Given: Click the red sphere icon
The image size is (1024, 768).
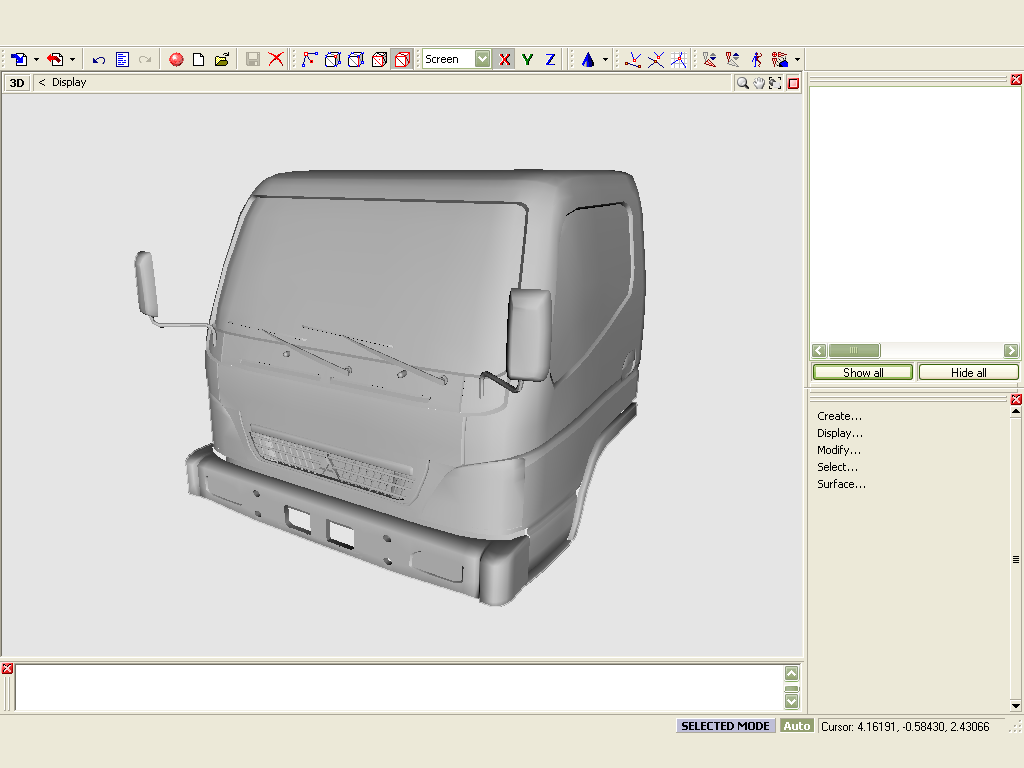Looking at the screenshot, I should pyautogui.click(x=176, y=60).
